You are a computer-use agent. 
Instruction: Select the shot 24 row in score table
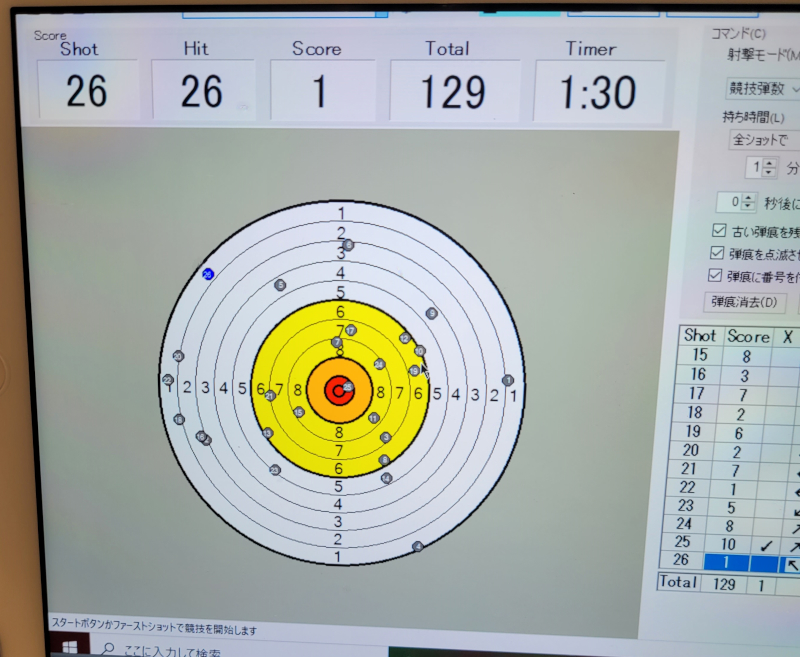732,524
